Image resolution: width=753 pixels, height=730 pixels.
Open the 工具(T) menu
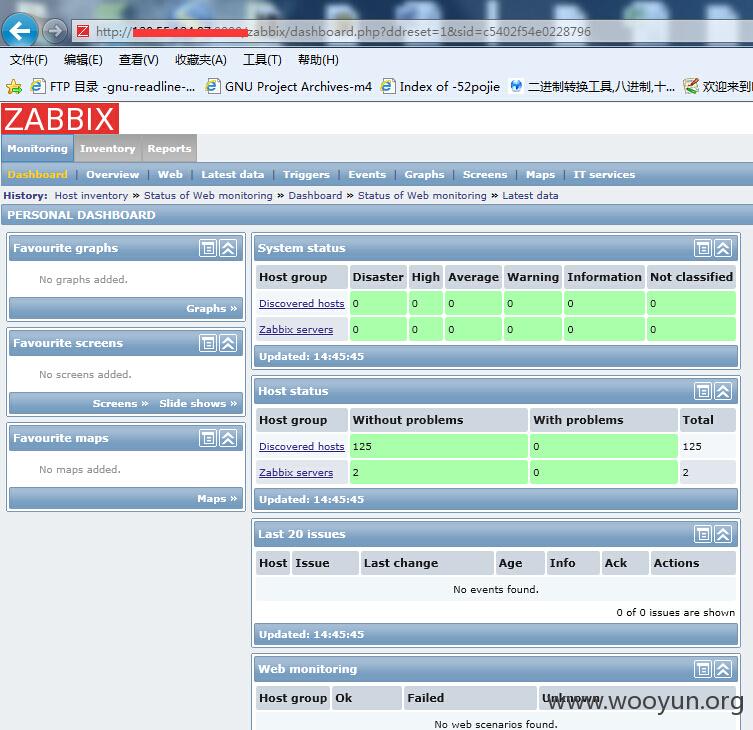click(x=262, y=60)
